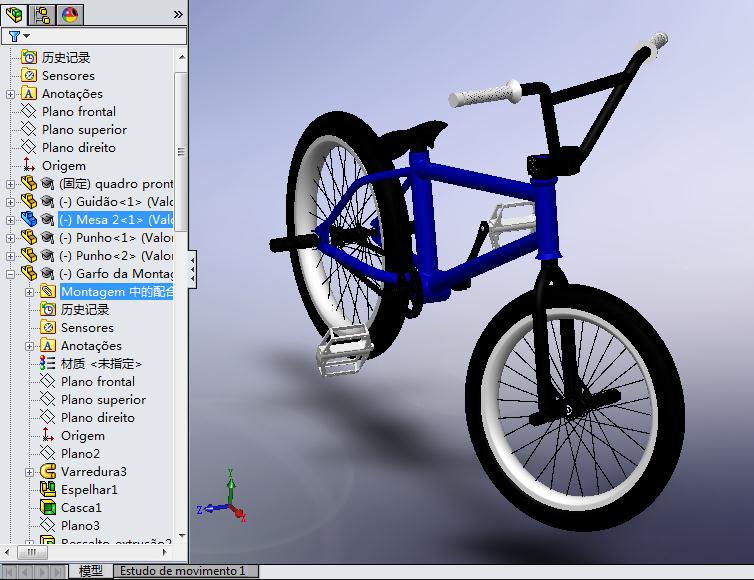Click the tree filter input field

pyautogui.click(x=94, y=36)
